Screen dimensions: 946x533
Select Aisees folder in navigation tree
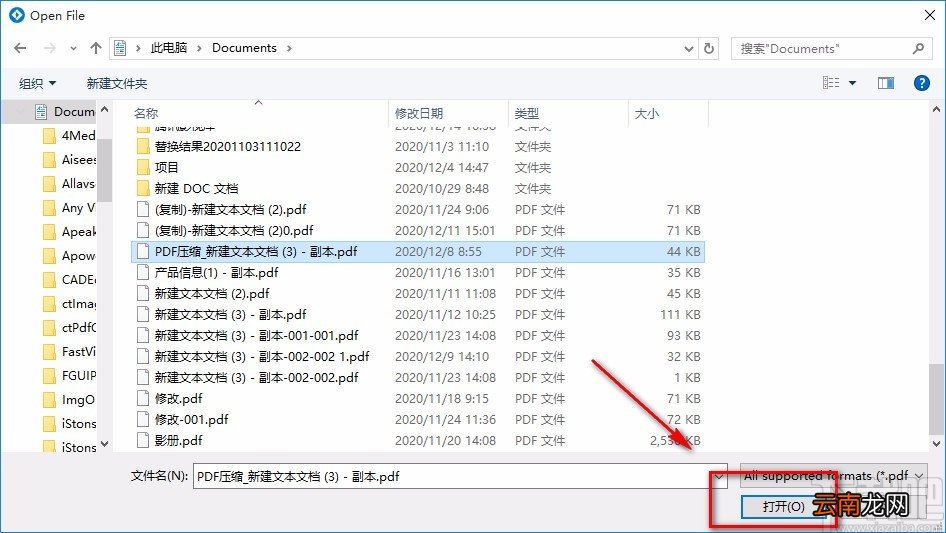pyautogui.click(x=69, y=159)
